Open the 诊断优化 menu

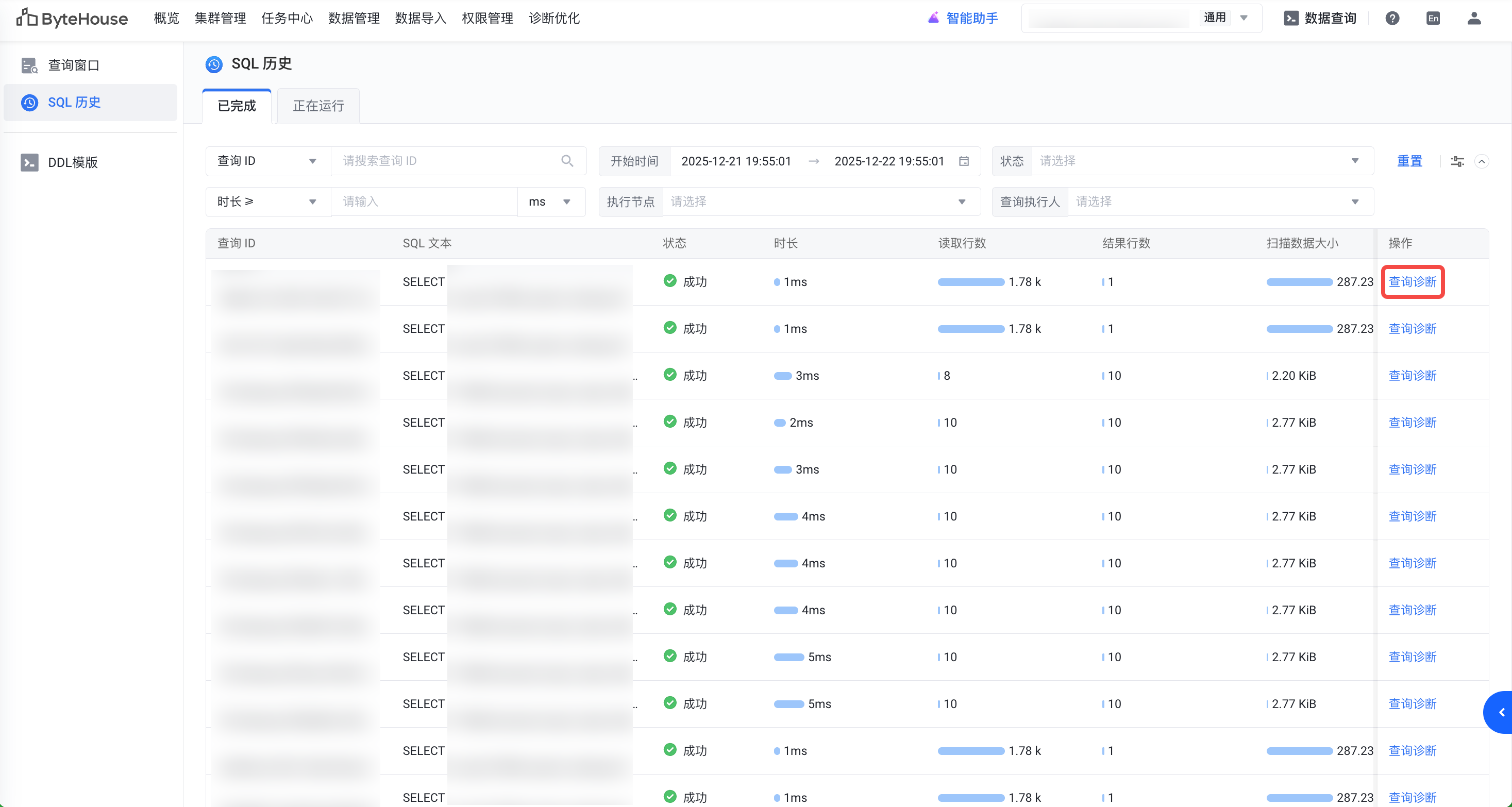(x=553, y=18)
